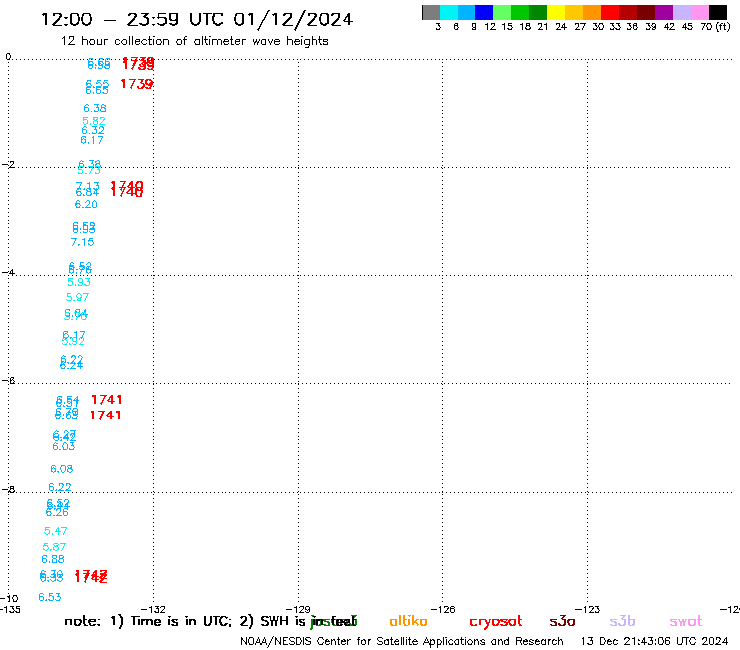
Task: Click the -132 longitude axis label
Action: 153,609
